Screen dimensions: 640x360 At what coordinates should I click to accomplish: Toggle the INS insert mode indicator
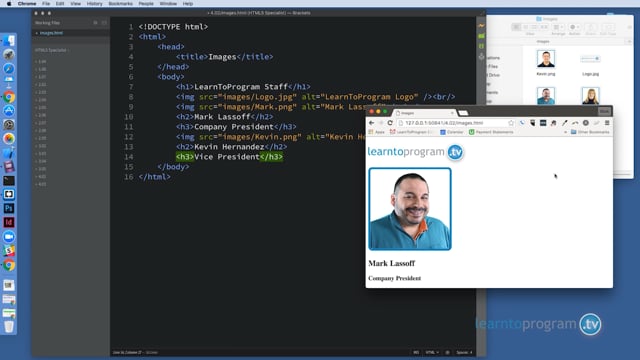click(416, 352)
